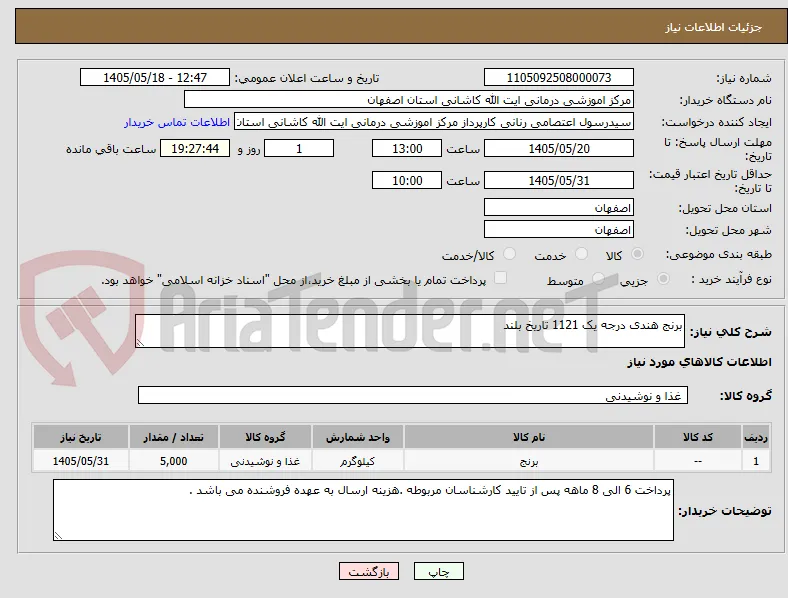Select the کالا/خدمت radio button

509,254
